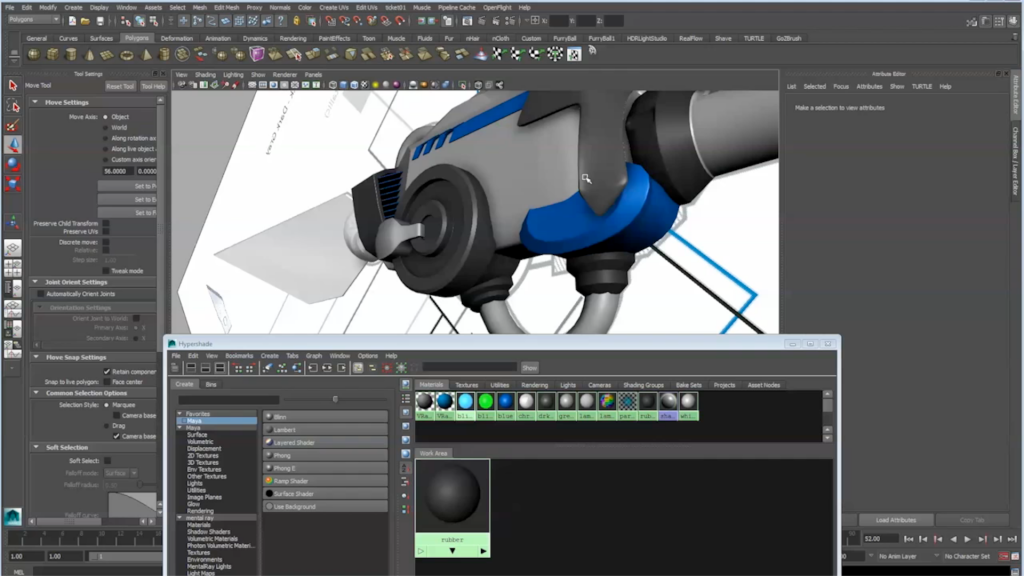The height and width of the screenshot is (576, 1024).
Task: Toggle Tweak mode checkbox
Action: [106, 270]
